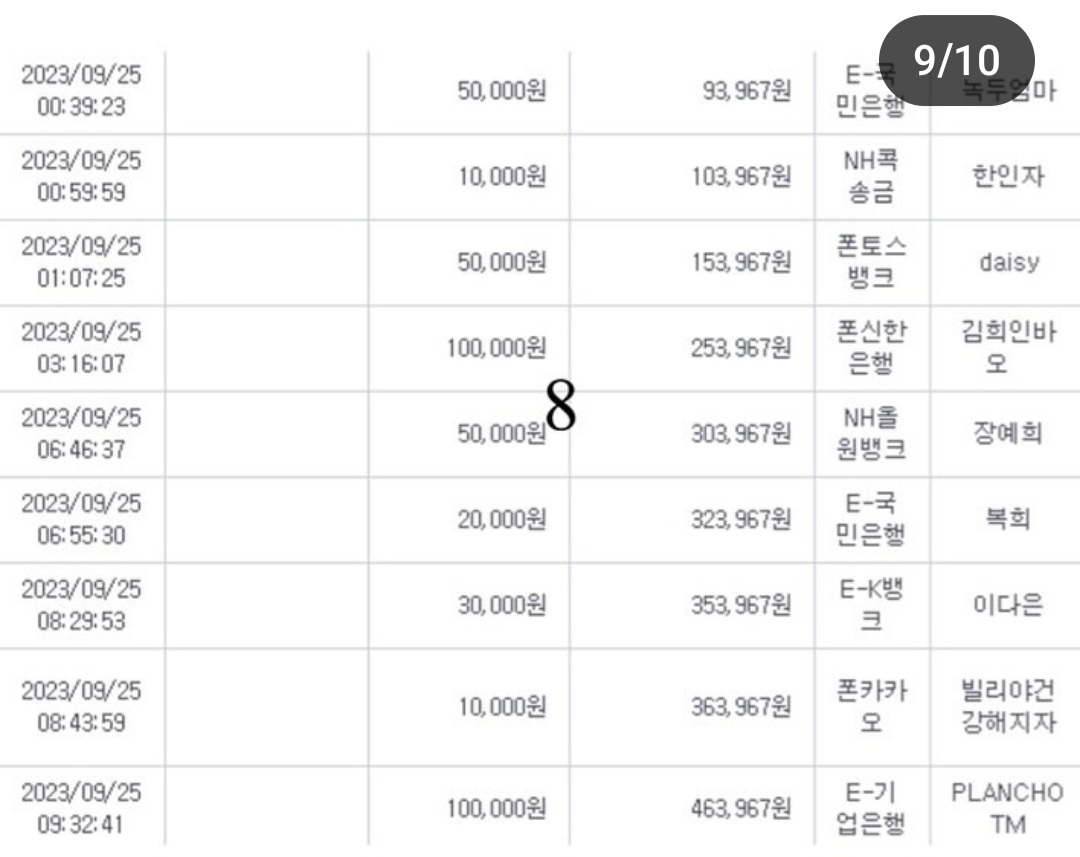Select sender name 이다은
The image size is (1080, 857).
(1008, 605)
